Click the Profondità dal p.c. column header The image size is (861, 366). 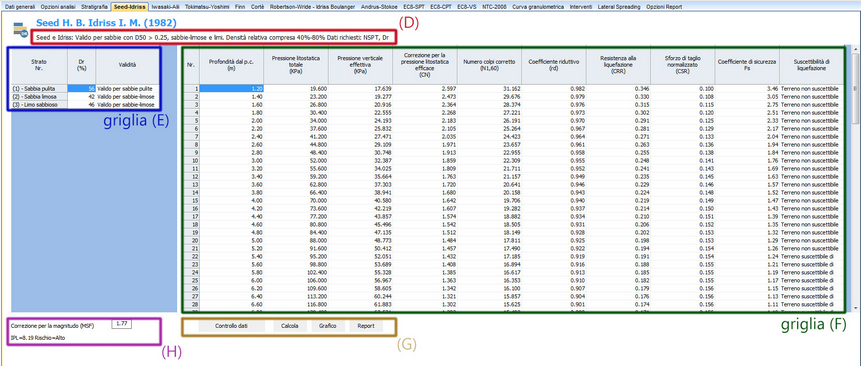click(231, 65)
